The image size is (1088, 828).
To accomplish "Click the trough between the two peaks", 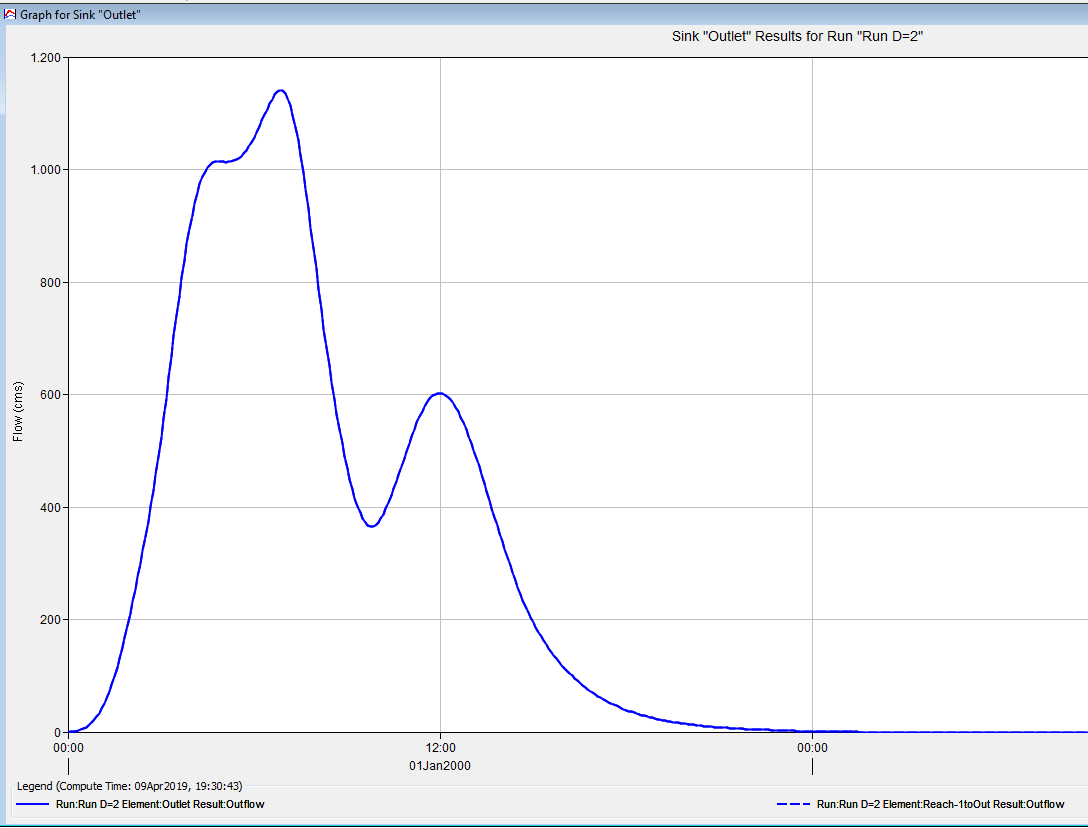I will point(371,525).
